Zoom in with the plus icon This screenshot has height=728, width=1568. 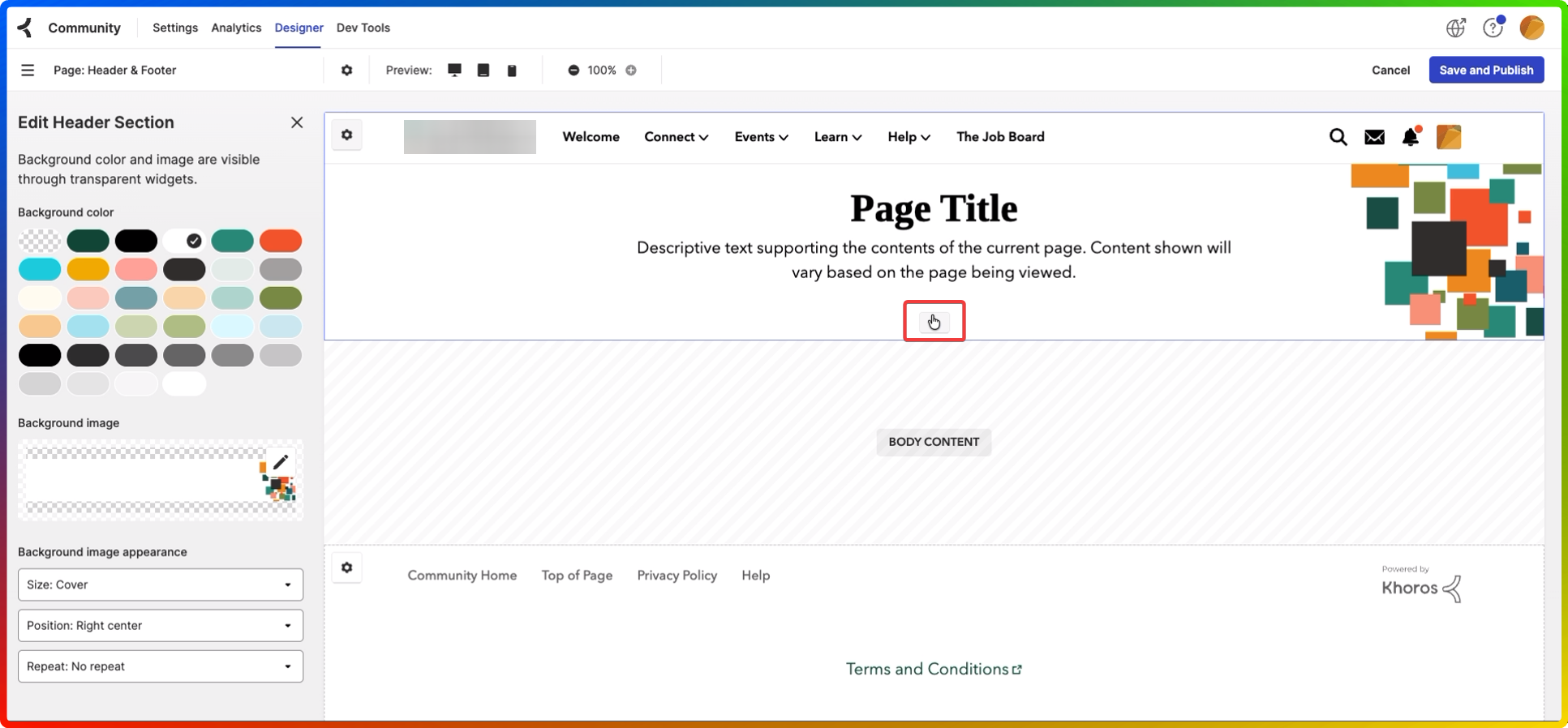[631, 71]
